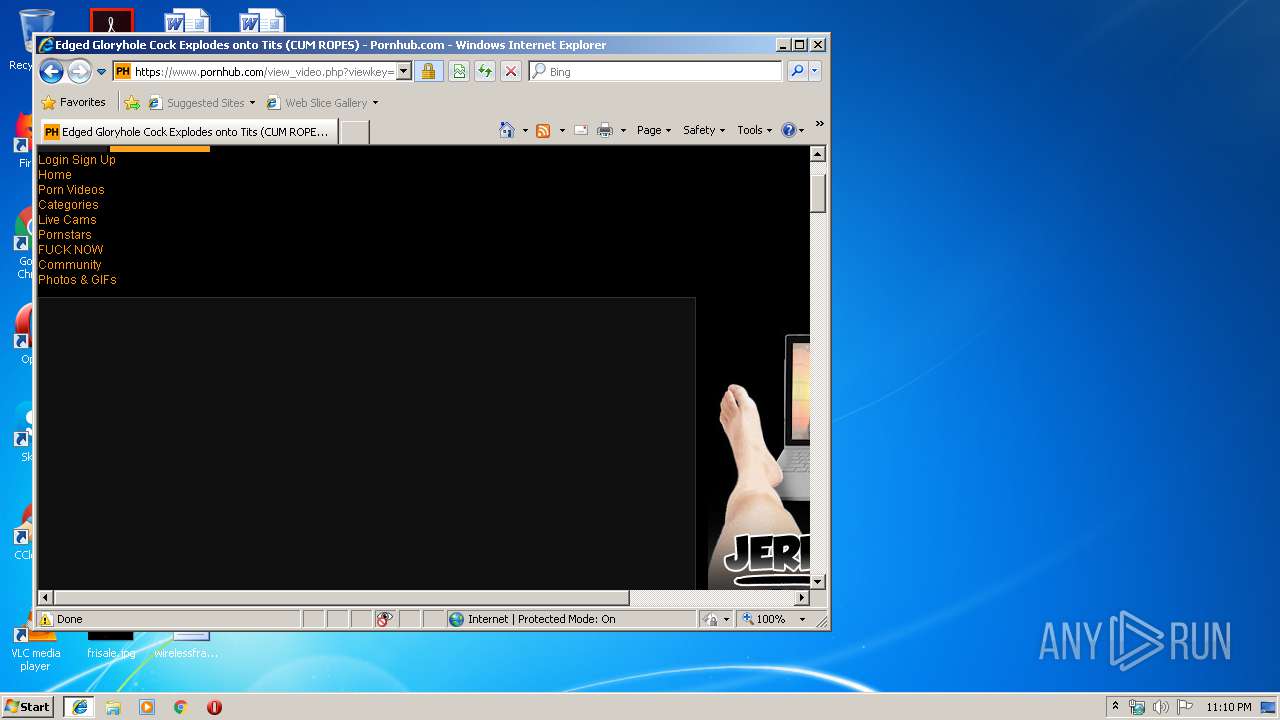The height and width of the screenshot is (720, 1280).
Task: Open the Safety menu
Action: 704,130
